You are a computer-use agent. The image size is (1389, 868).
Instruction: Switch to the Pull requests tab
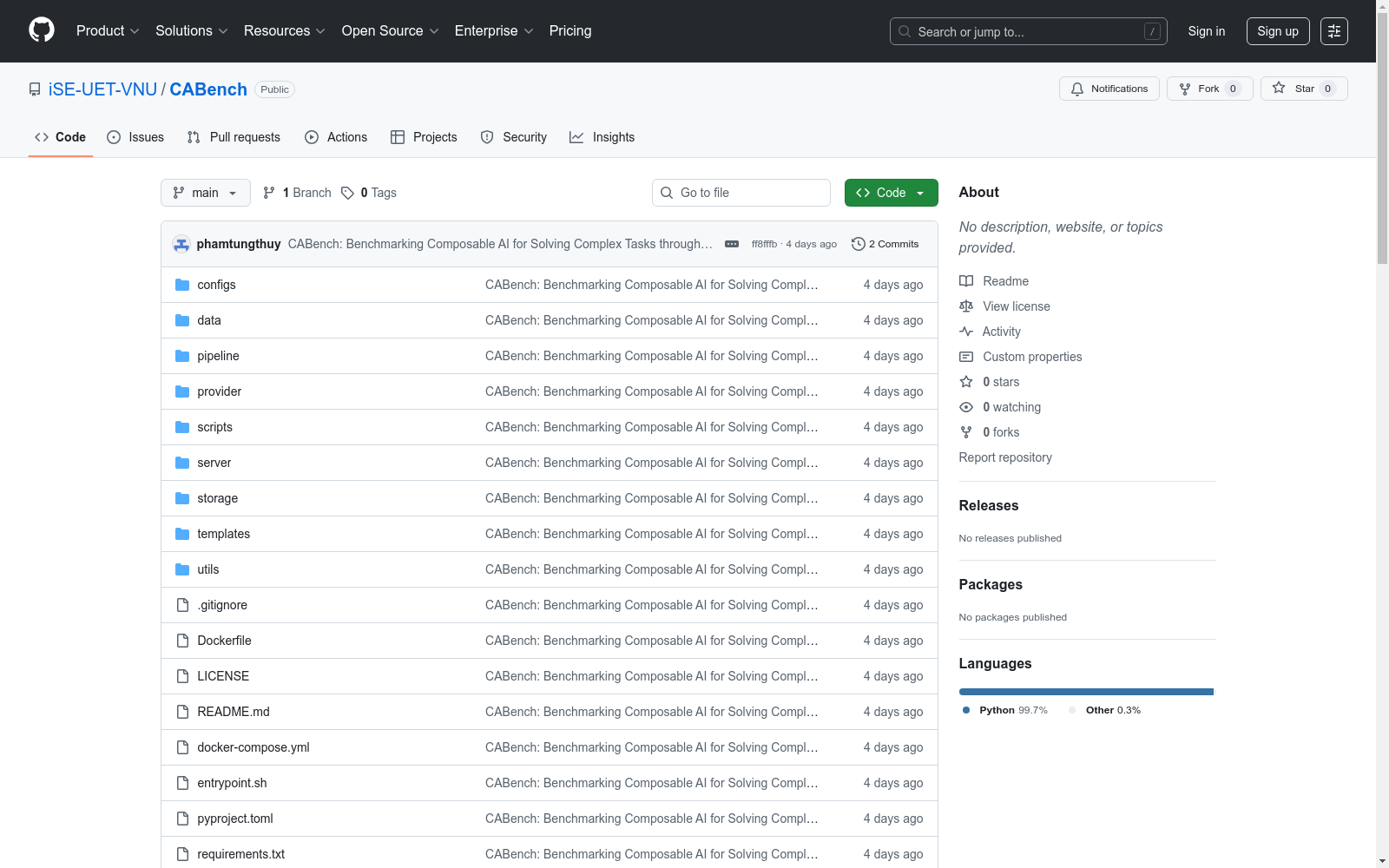point(234,137)
